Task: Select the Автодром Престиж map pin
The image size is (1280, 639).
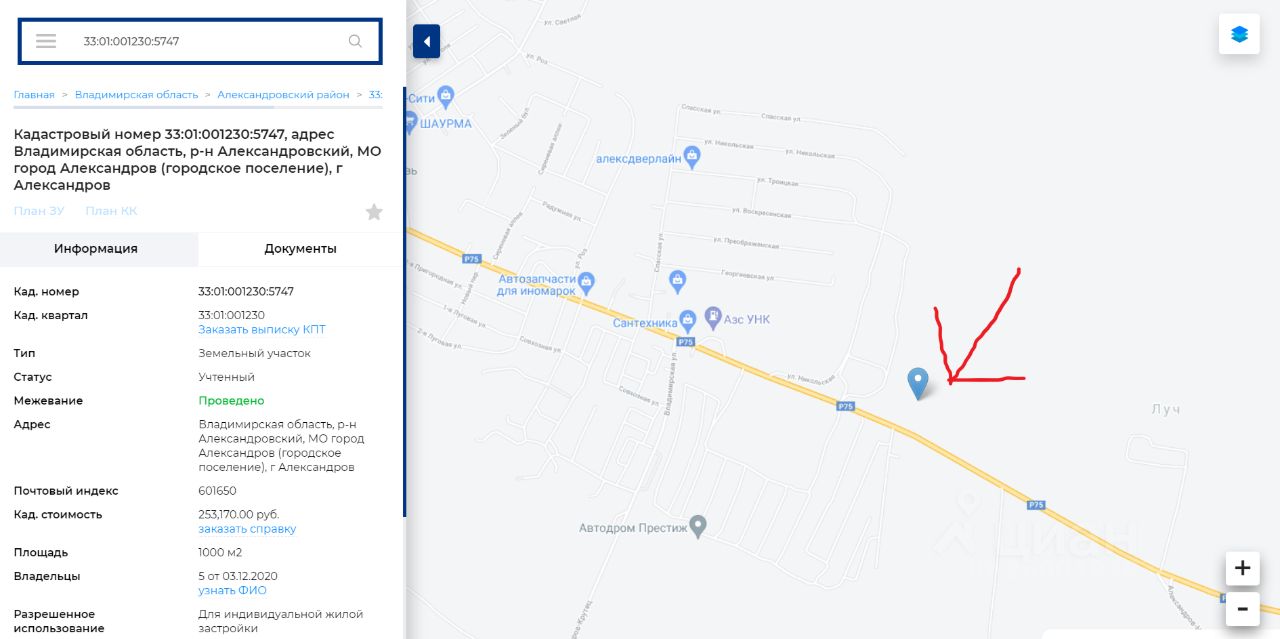Action: 698,526
